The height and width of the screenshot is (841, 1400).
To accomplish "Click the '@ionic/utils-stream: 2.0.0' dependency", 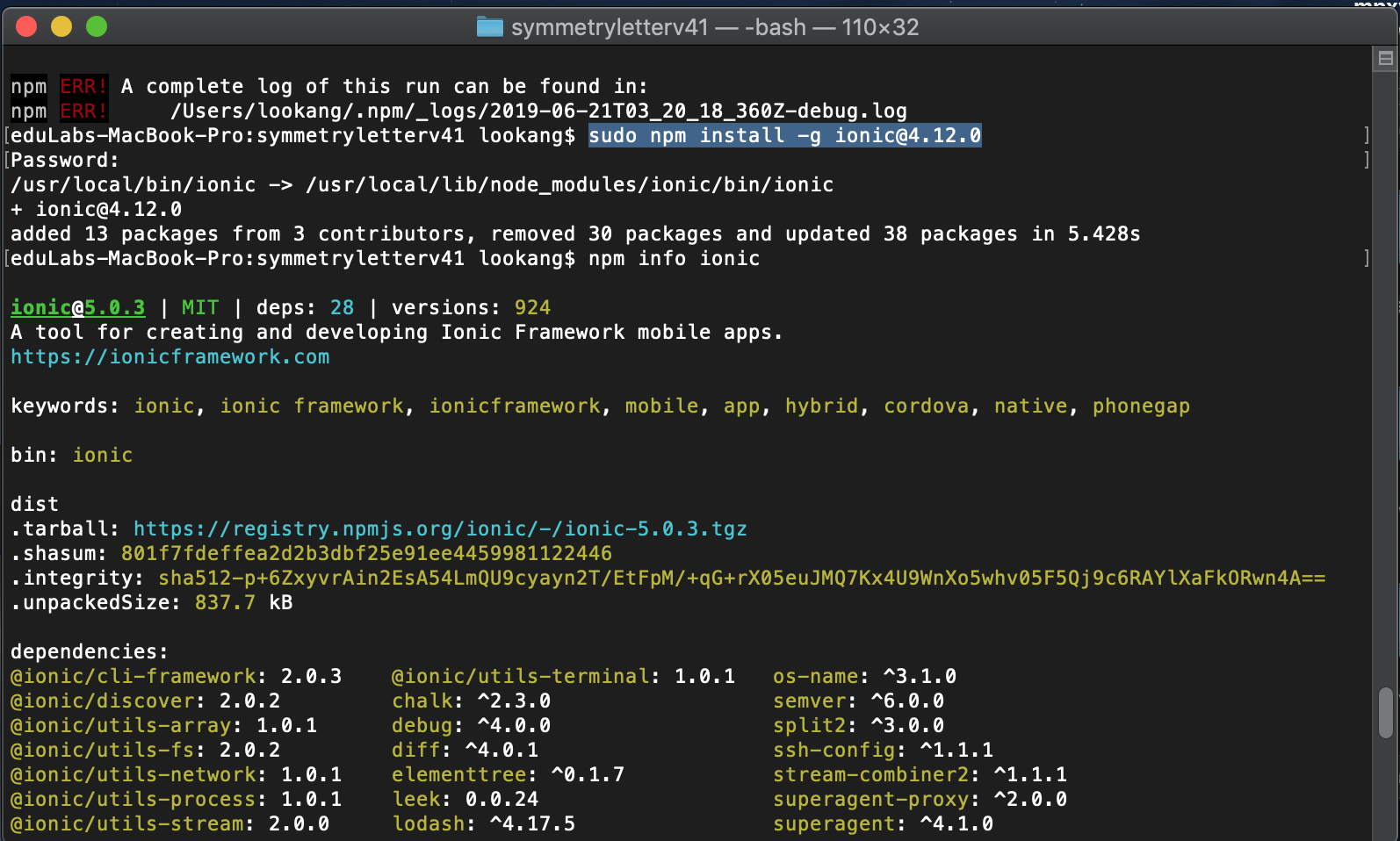I will point(170,824).
